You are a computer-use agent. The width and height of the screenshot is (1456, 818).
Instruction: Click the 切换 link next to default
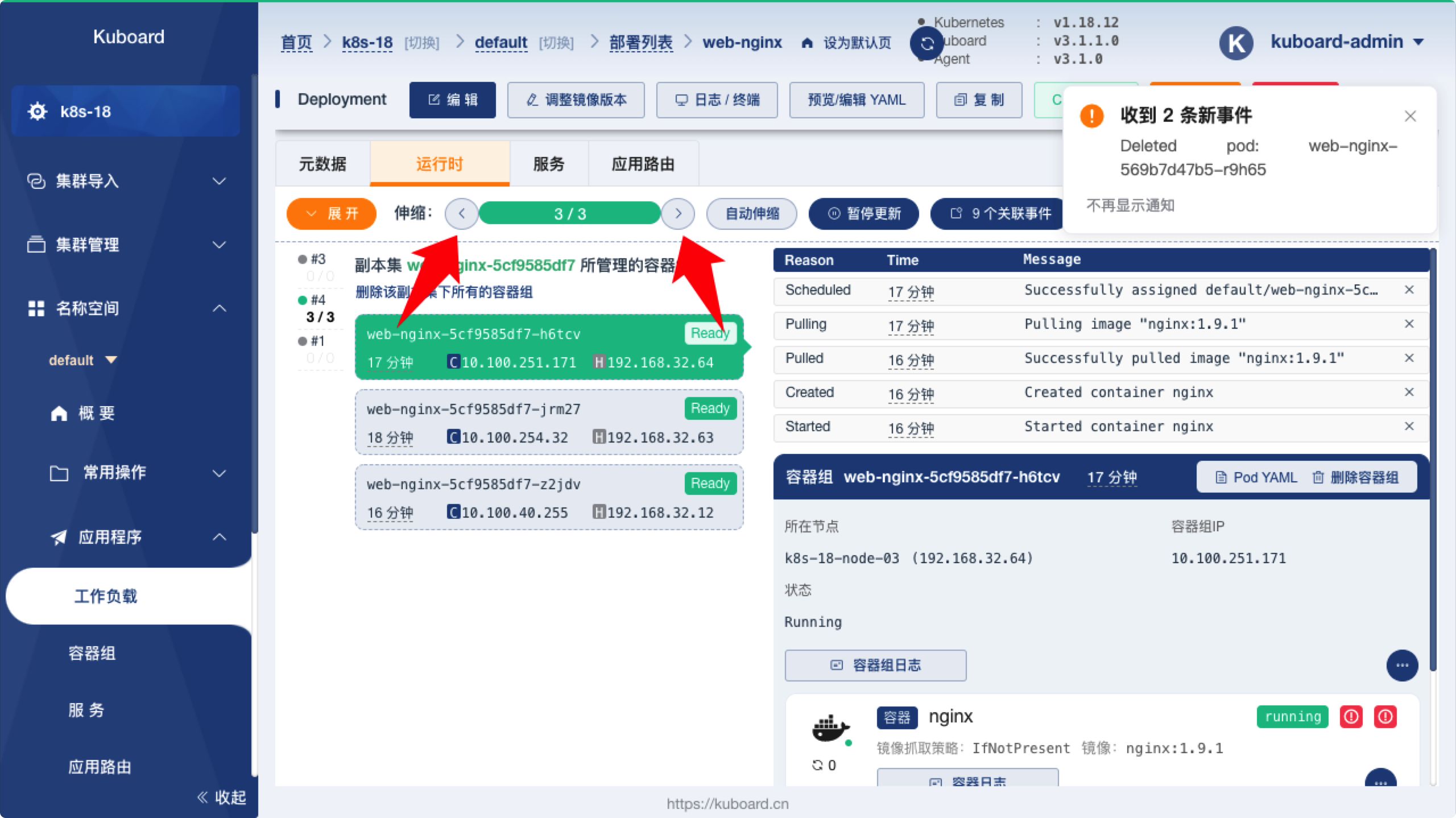[x=556, y=43]
